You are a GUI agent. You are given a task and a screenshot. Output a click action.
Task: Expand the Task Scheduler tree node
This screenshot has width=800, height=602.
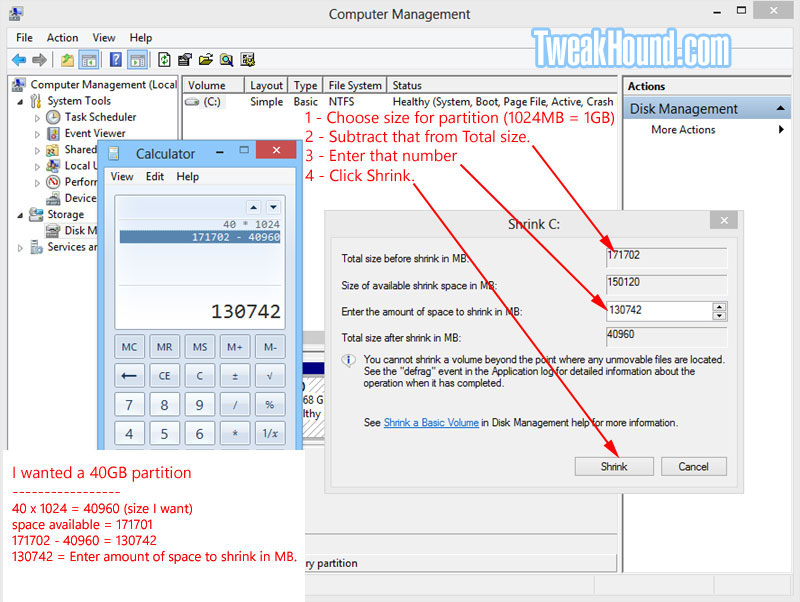37,118
